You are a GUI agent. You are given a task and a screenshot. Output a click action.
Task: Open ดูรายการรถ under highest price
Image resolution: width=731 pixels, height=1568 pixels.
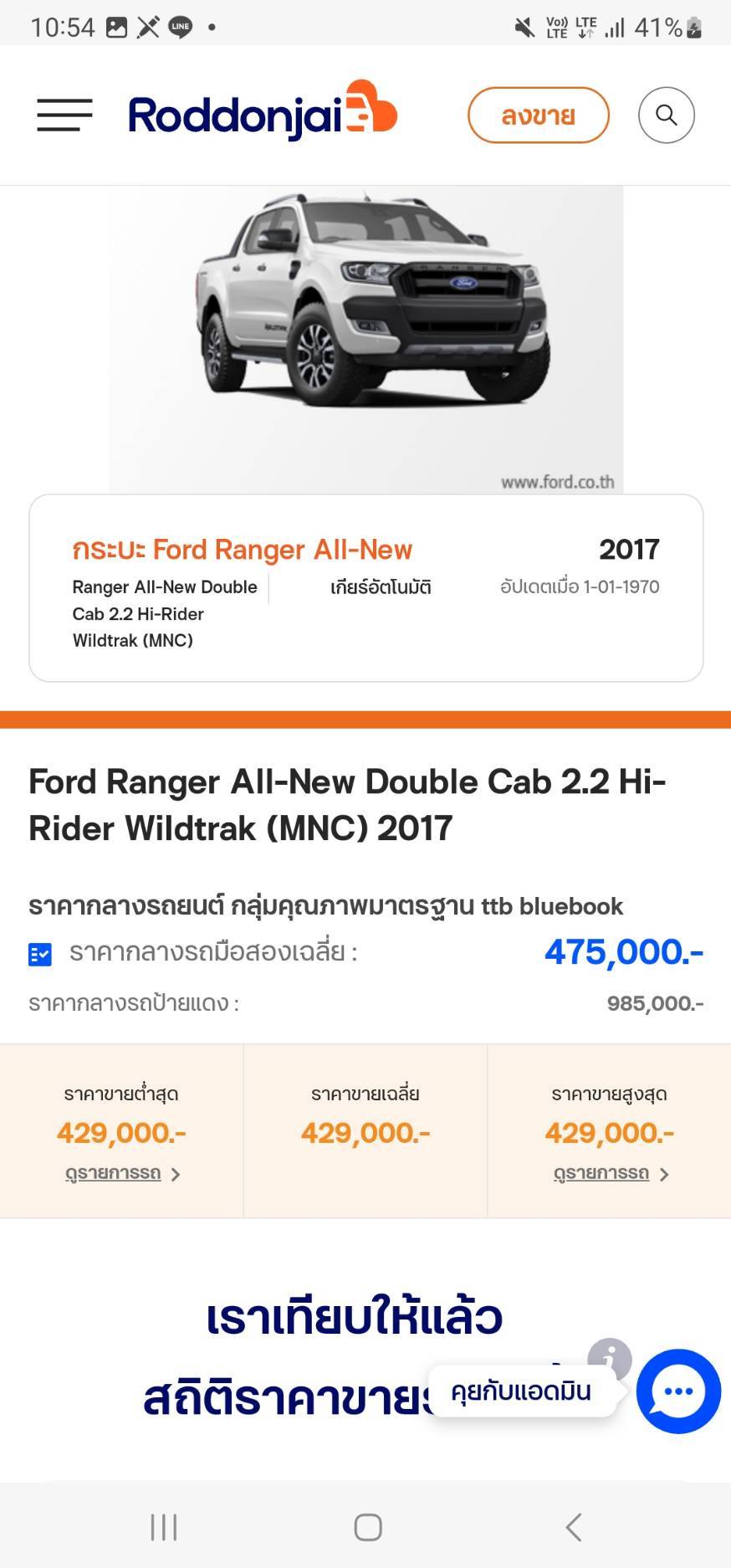pos(601,1173)
